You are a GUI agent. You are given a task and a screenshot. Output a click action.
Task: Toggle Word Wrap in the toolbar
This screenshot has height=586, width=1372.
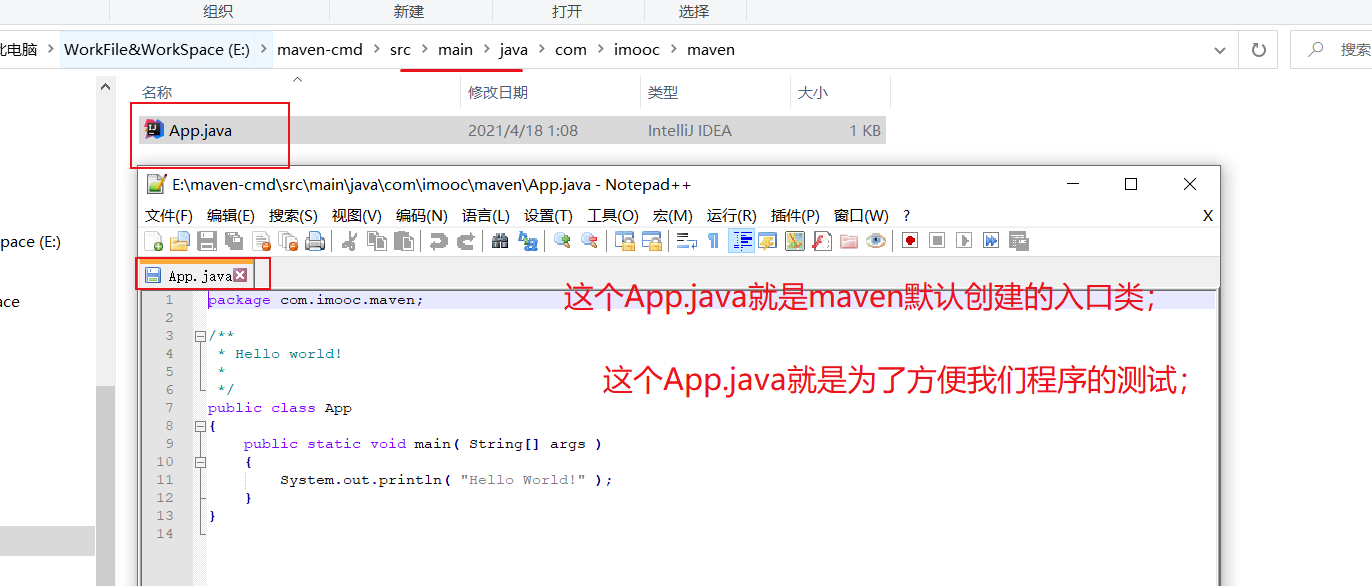[688, 241]
